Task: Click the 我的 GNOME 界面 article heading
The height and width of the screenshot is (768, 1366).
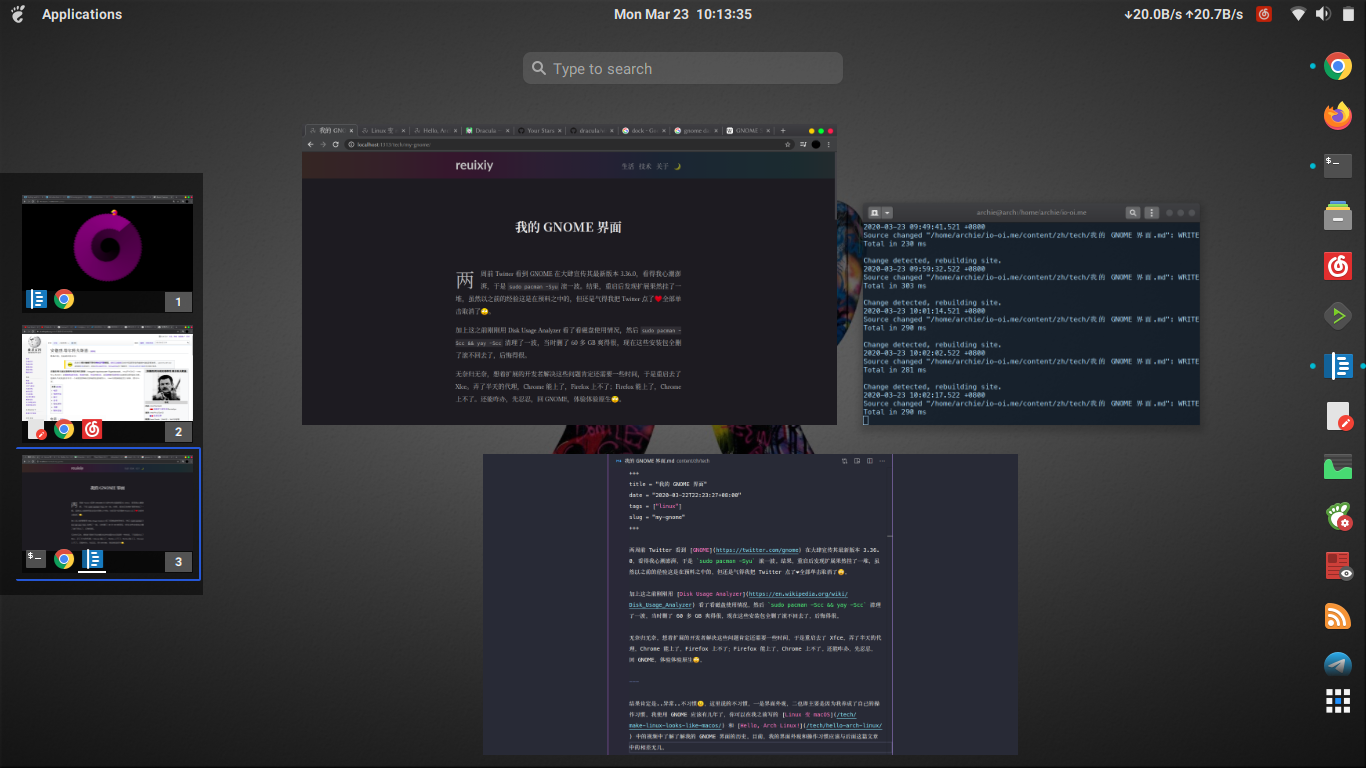Action: point(568,227)
